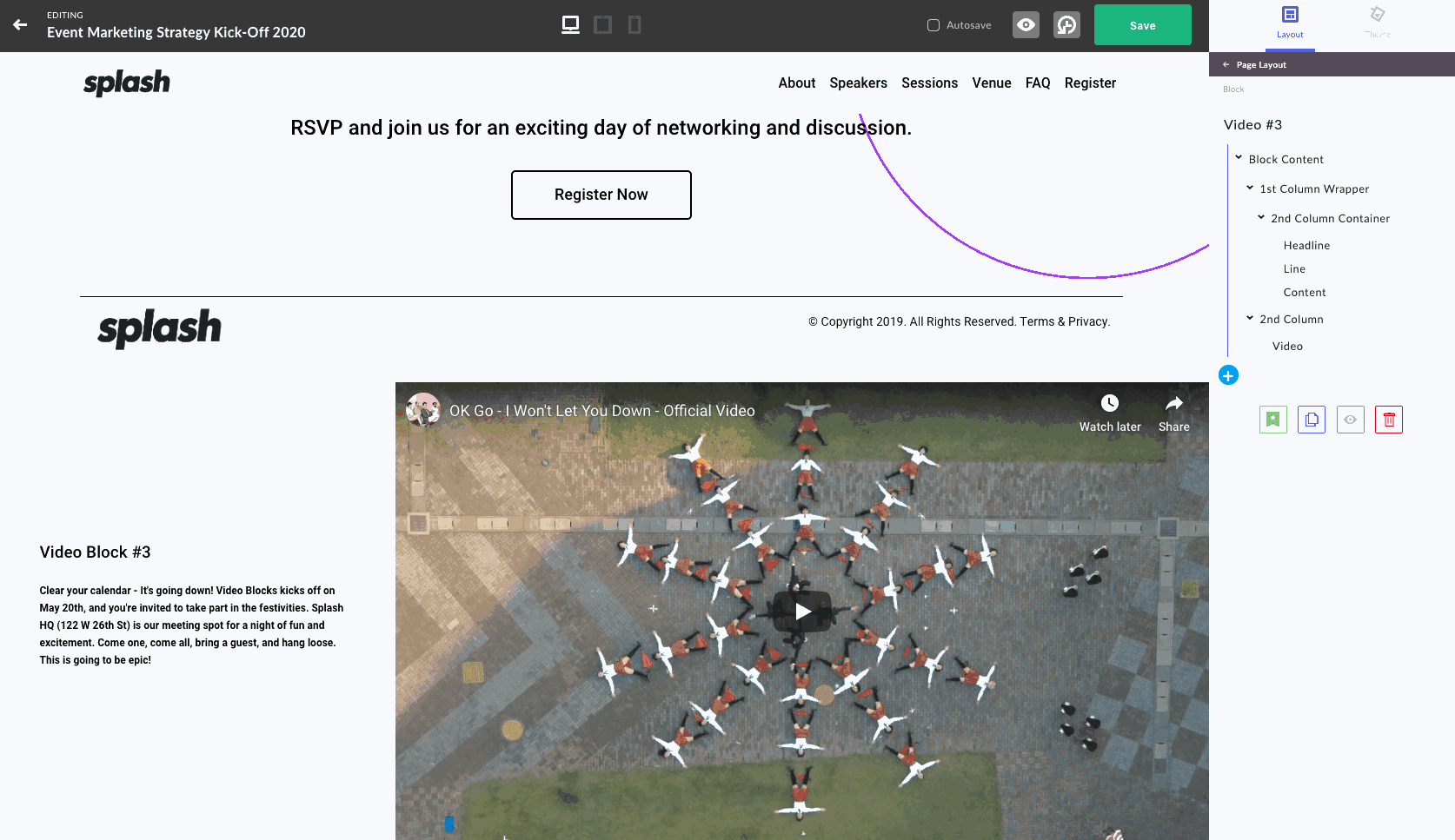The width and height of the screenshot is (1455, 840).
Task: Open Register nav link
Action: pyautogui.click(x=1090, y=83)
